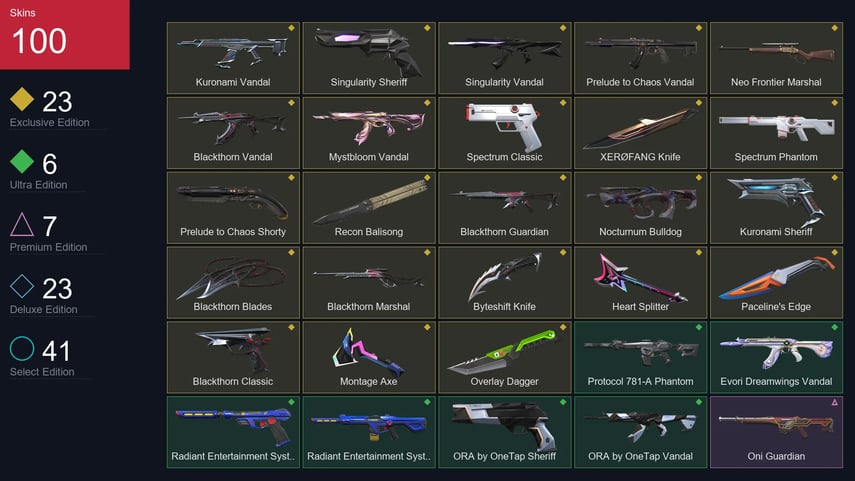Image resolution: width=855 pixels, height=481 pixels.
Task: Select the Prelude to Chaos Vandal skin
Action: (641, 58)
